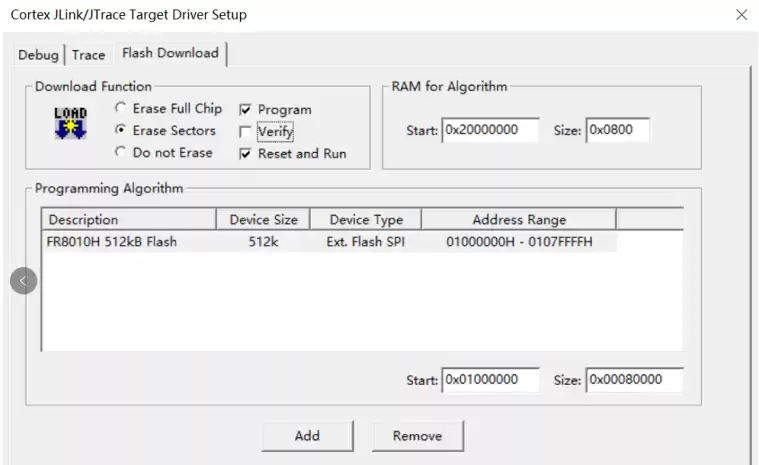Choose Do not Erase option
This screenshot has width=759, height=465.
(121, 153)
